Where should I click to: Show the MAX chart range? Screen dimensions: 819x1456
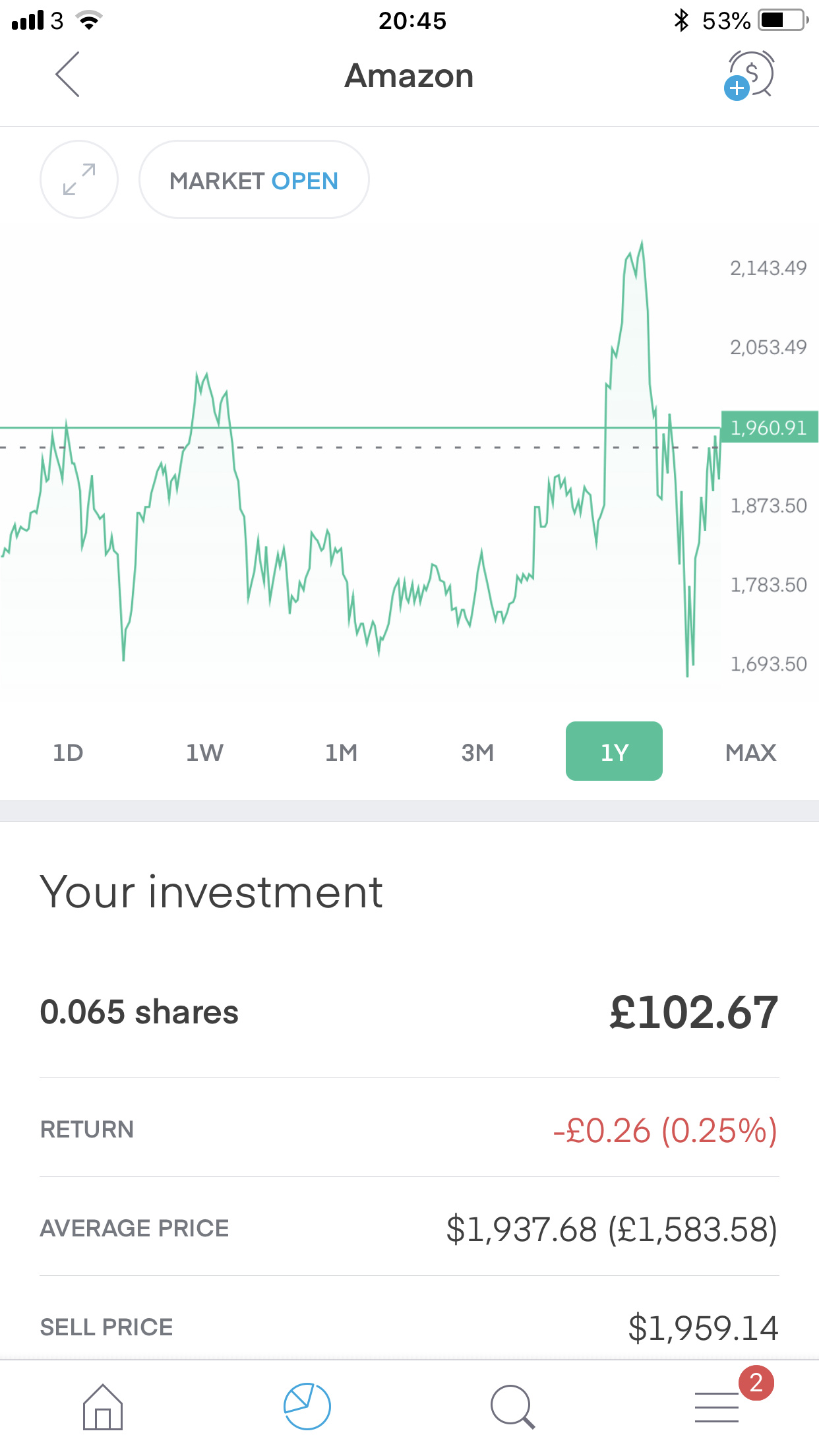[750, 752]
